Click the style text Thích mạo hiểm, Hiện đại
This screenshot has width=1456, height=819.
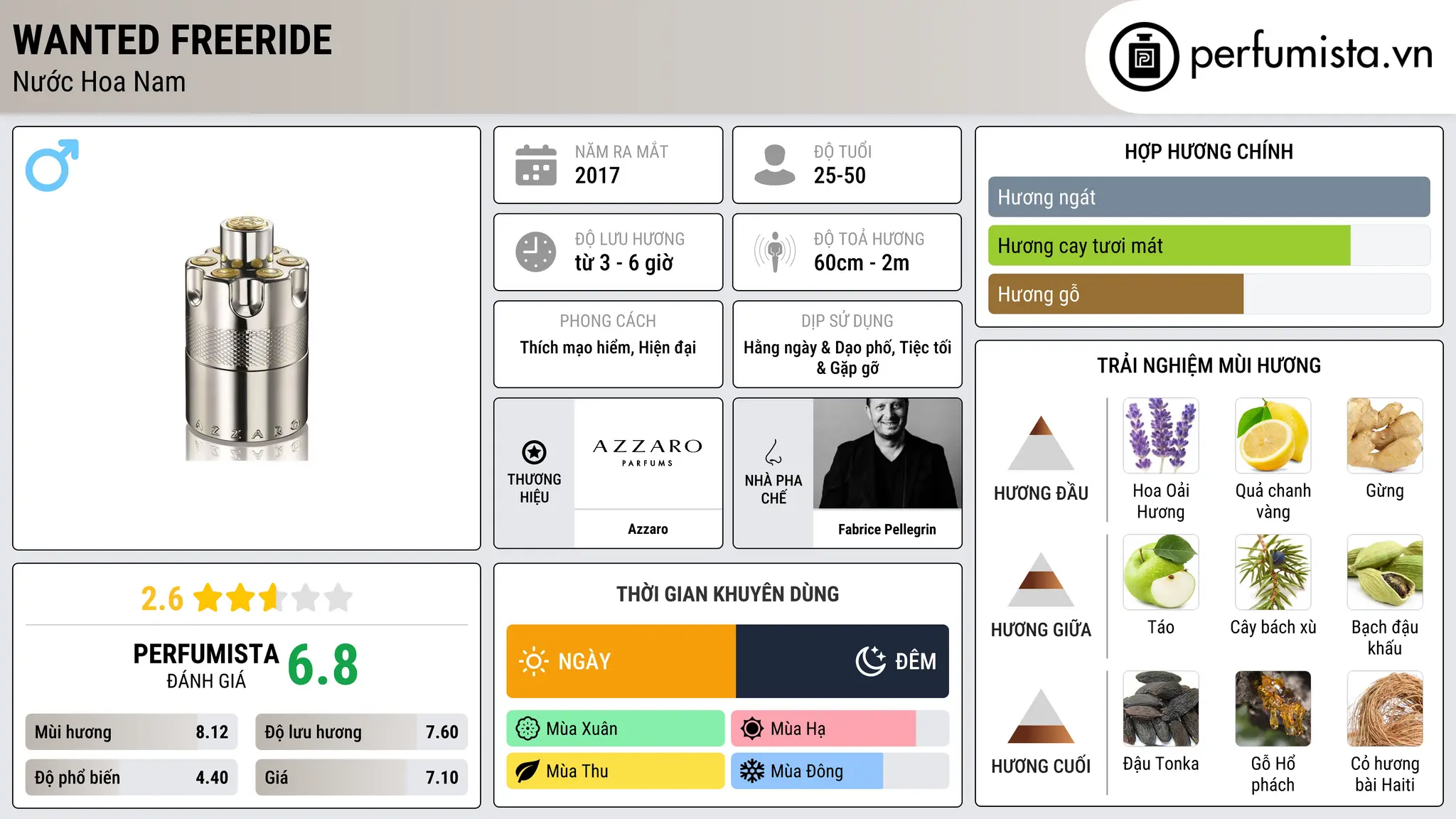(608, 348)
